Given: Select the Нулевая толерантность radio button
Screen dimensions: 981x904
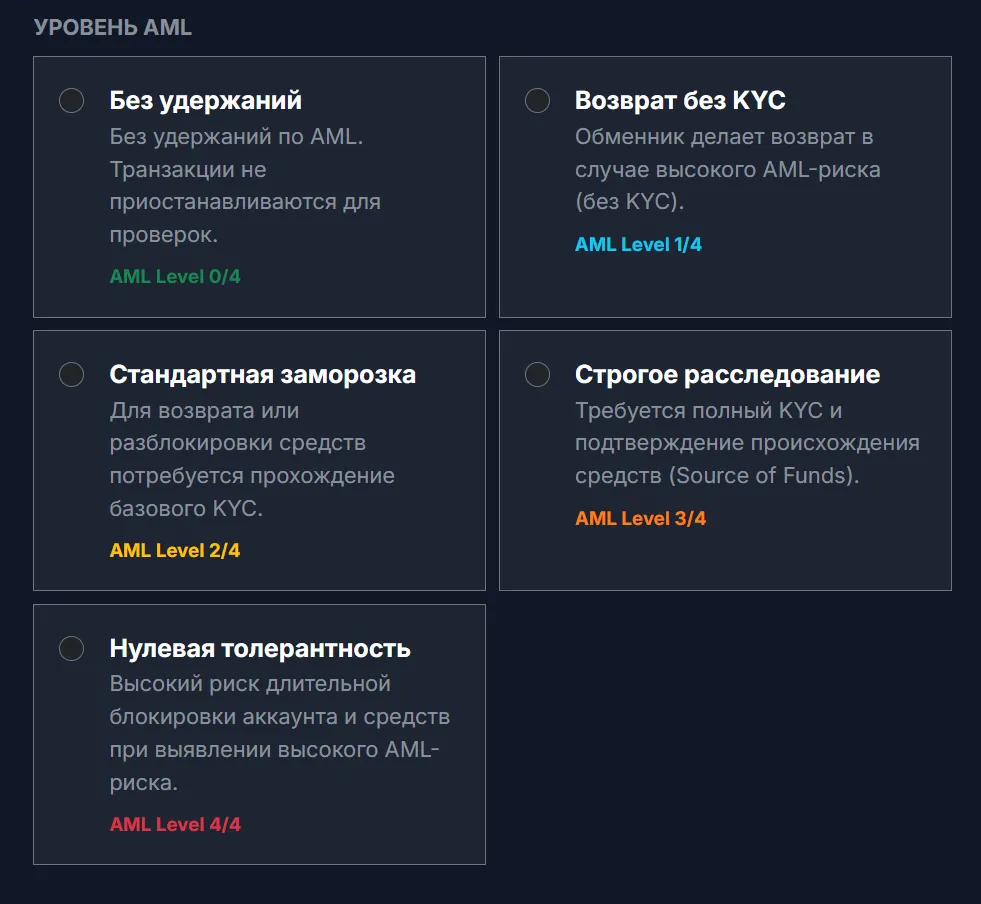Looking at the screenshot, I should 71,648.
